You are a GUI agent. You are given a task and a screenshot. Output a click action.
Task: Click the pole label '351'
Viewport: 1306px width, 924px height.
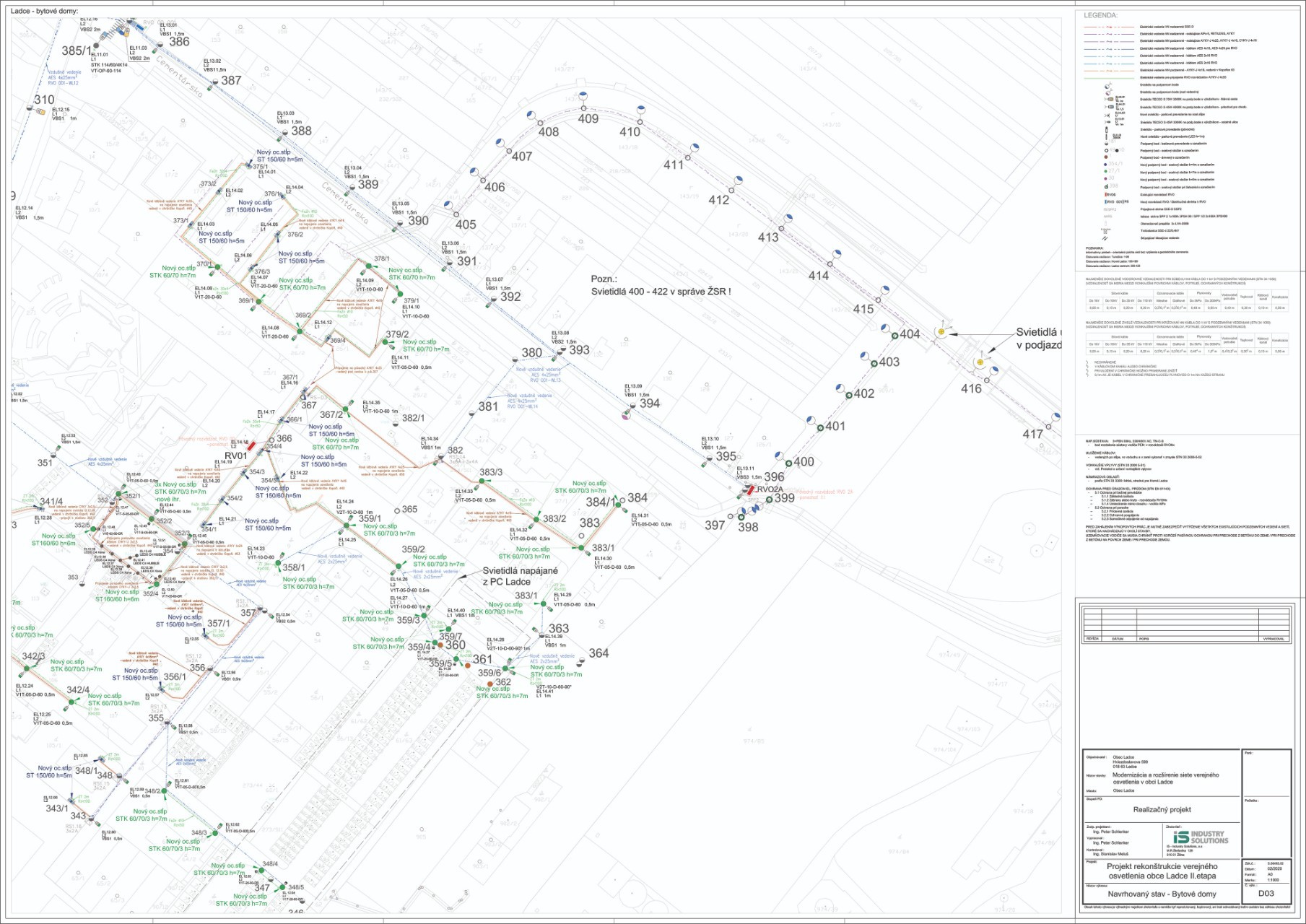click(x=45, y=463)
